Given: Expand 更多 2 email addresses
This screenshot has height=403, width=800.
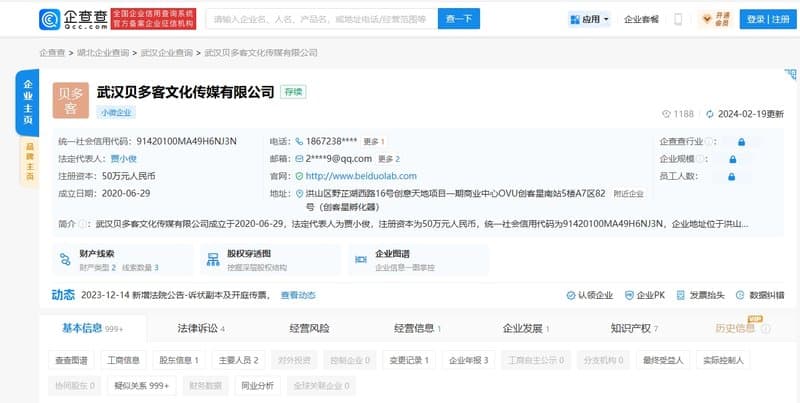Looking at the screenshot, I should pos(389,159).
